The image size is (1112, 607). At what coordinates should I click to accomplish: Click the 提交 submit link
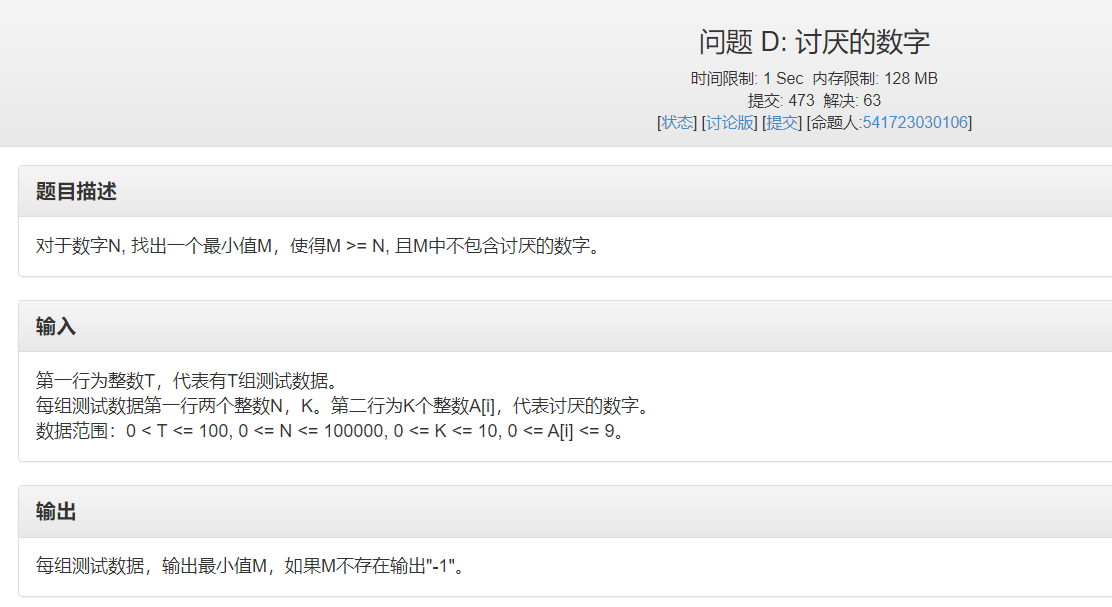(782, 123)
